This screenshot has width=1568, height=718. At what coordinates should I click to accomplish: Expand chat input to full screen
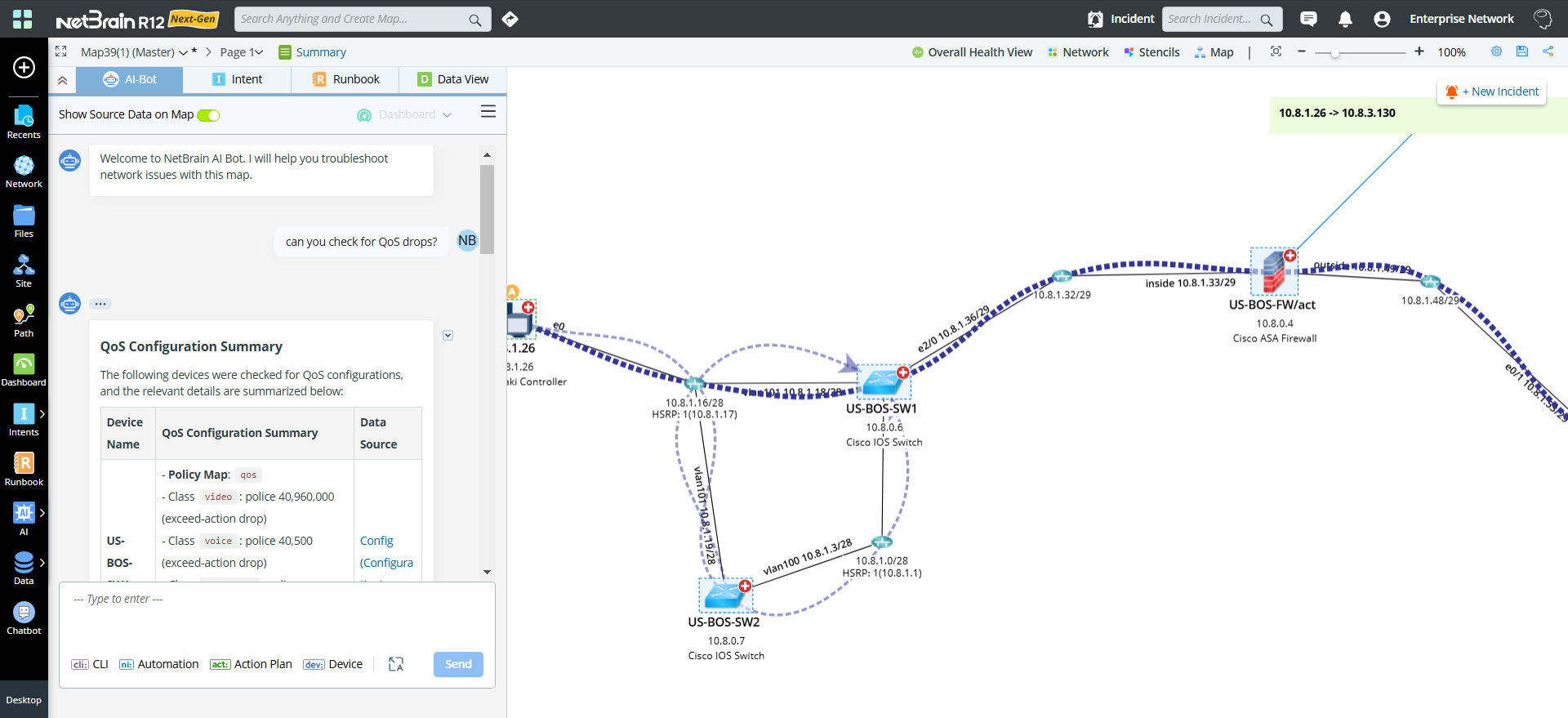(396, 664)
